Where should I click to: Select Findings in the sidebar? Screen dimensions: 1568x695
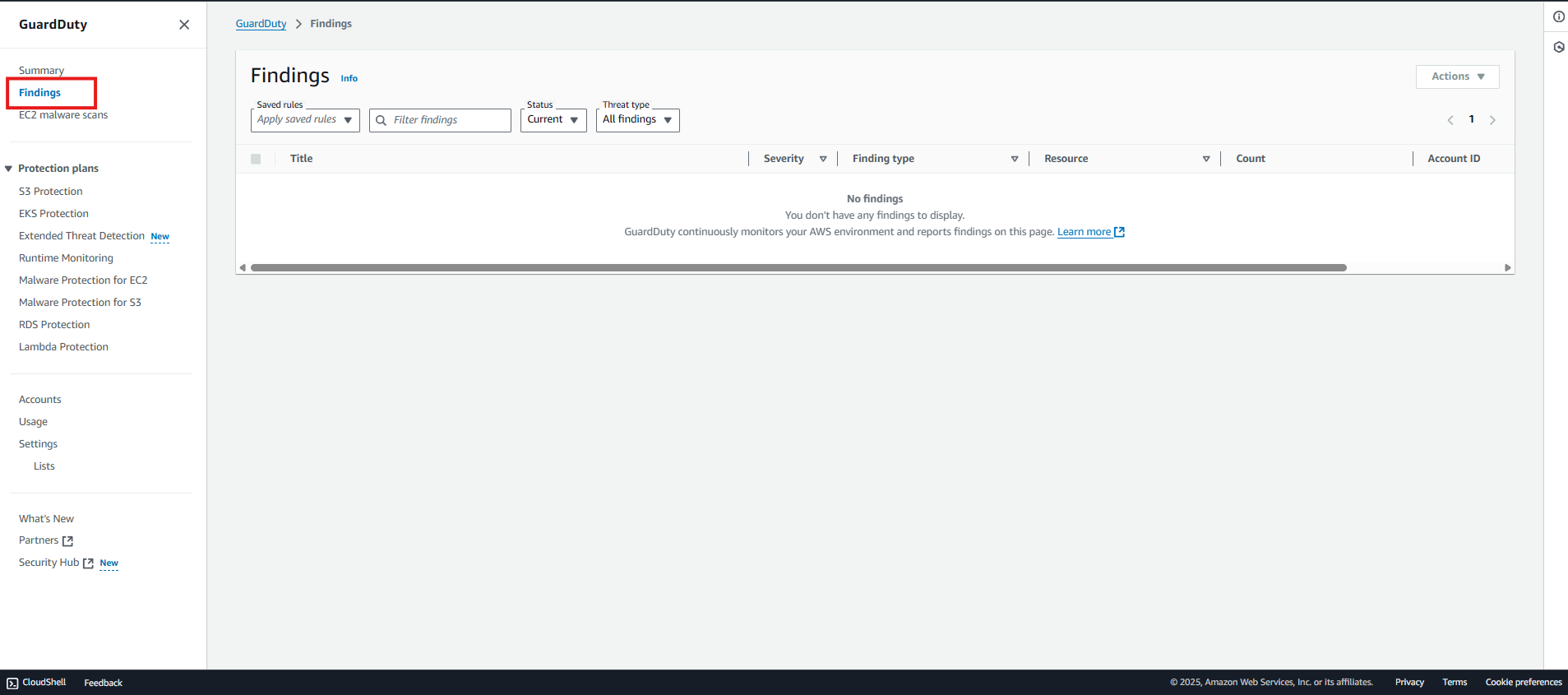(39, 93)
